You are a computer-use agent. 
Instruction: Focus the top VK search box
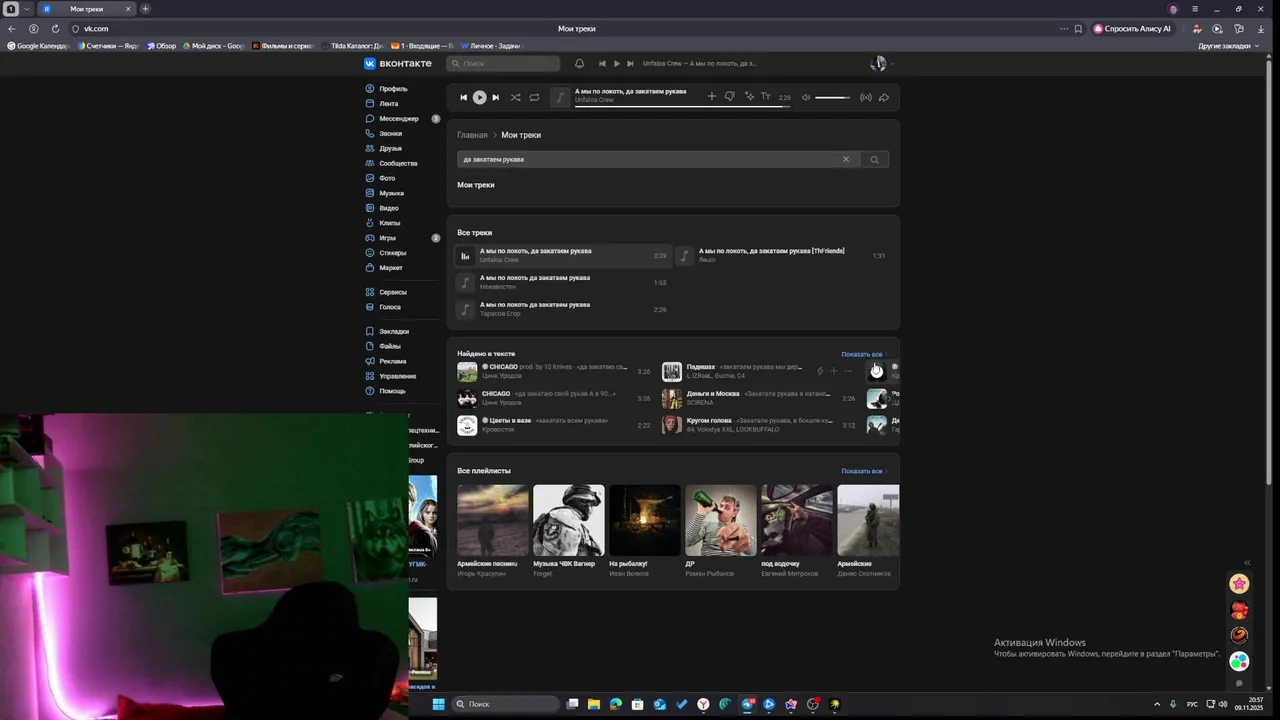pos(503,63)
